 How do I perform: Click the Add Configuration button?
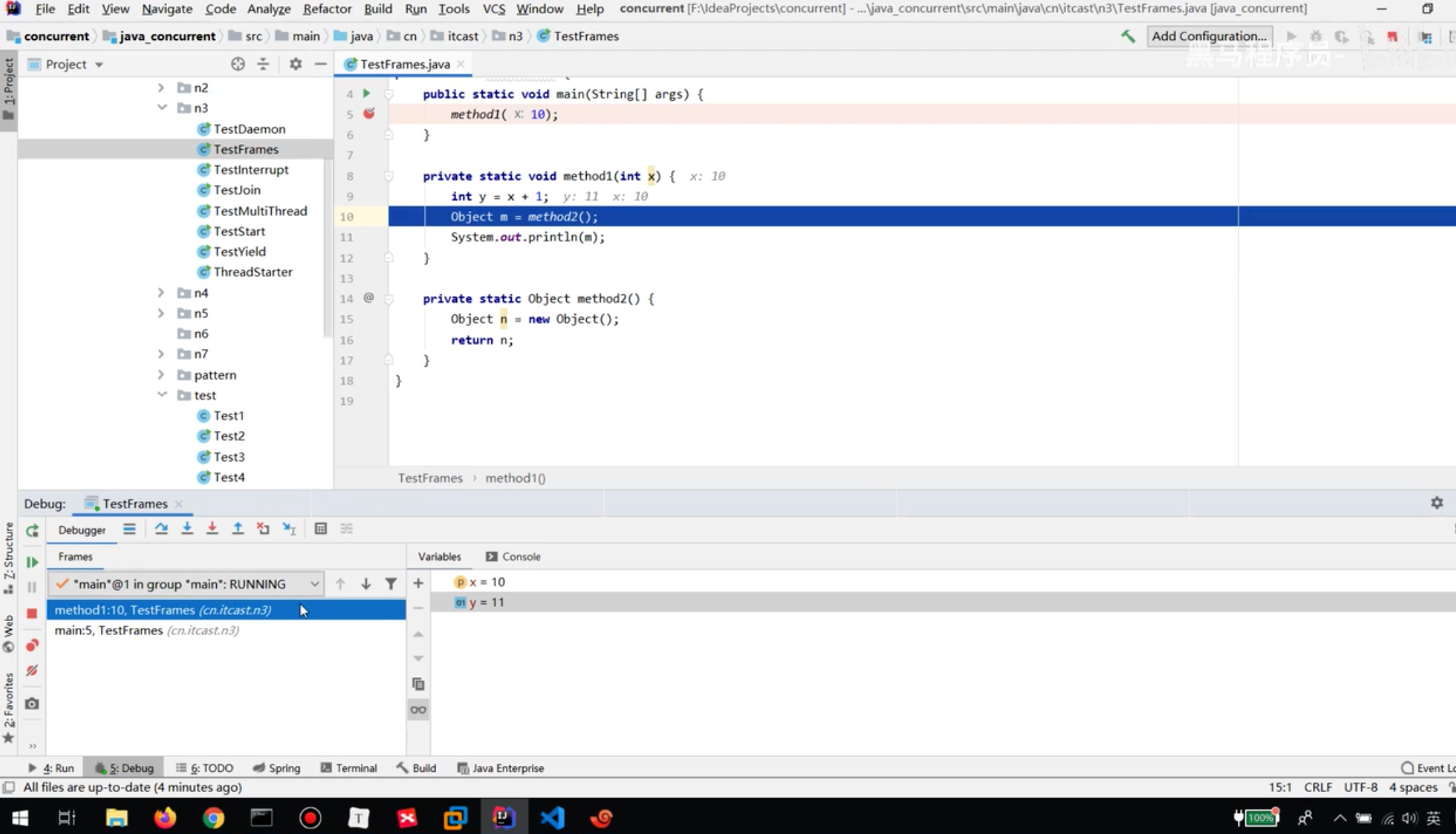1209,36
